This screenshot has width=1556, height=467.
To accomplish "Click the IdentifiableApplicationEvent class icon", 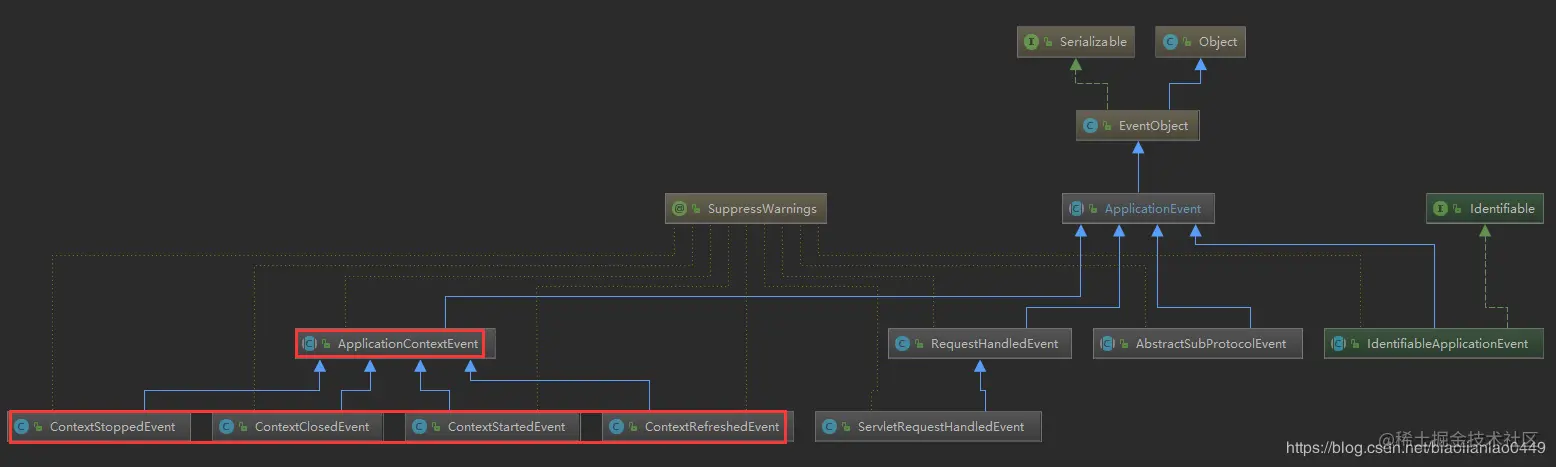I will (x=1338, y=344).
